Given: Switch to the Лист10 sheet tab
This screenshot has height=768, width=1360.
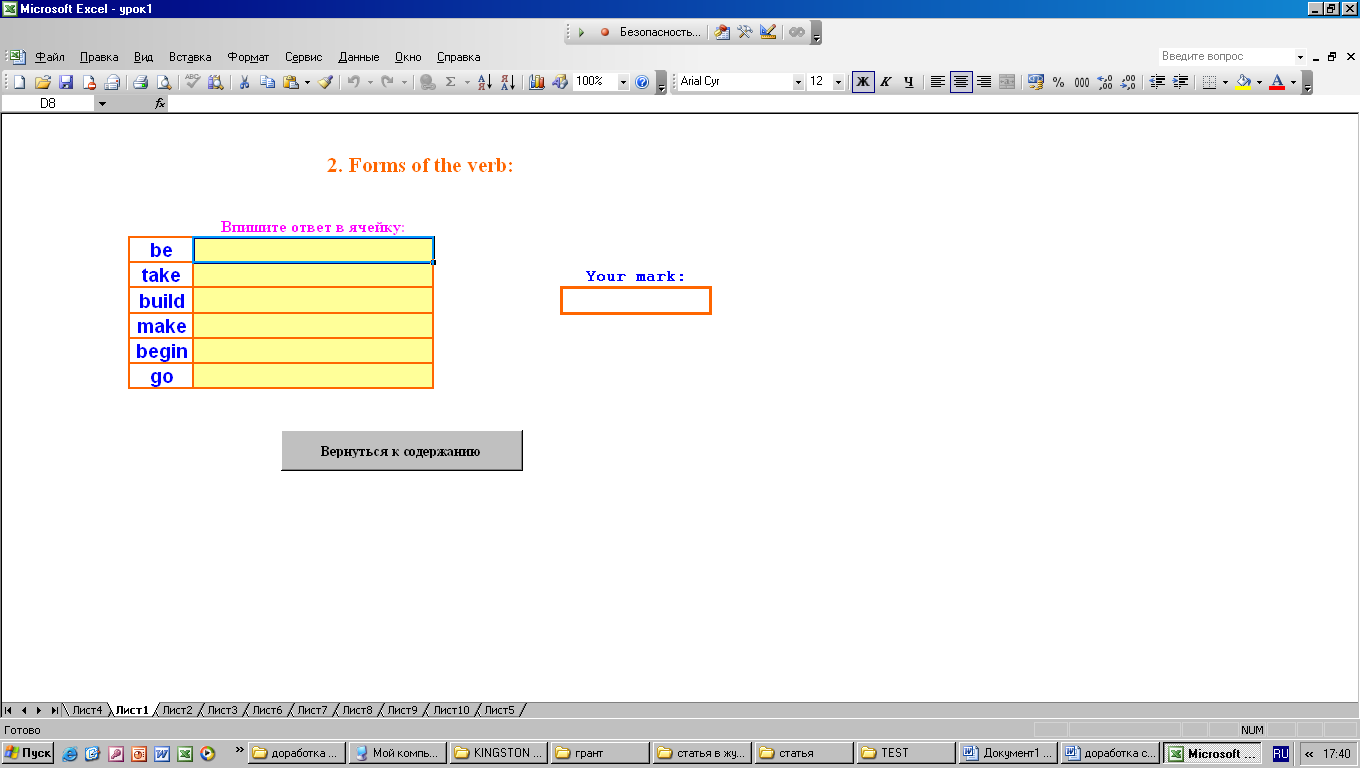Looking at the screenshot, I should (x=451, y=710).
